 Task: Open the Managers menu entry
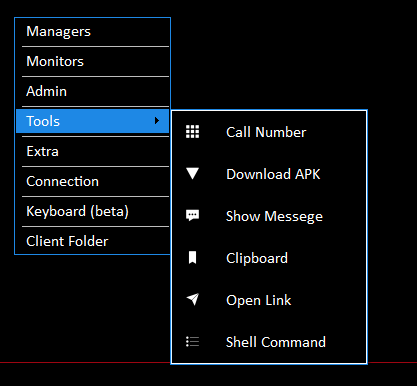(x=93, y=32)
